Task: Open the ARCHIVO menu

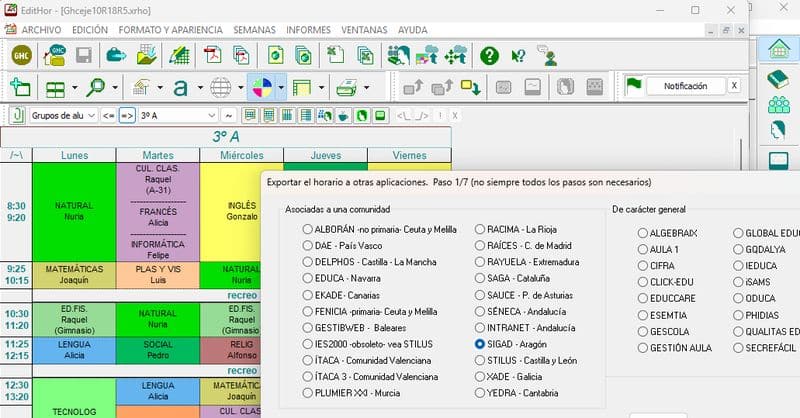Action: click(41, 30)
